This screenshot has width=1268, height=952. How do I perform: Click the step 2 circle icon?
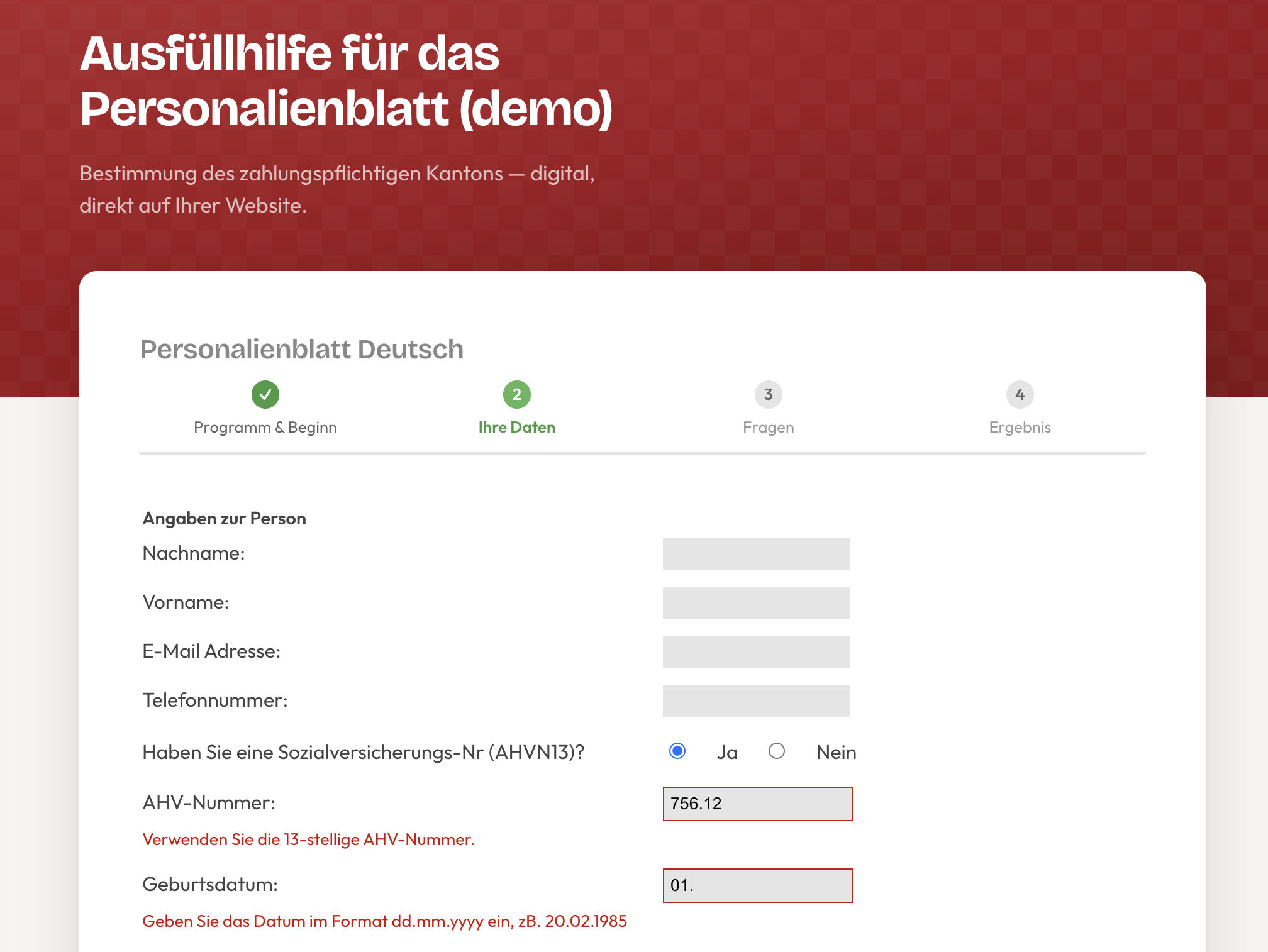(x=517, y=394)
